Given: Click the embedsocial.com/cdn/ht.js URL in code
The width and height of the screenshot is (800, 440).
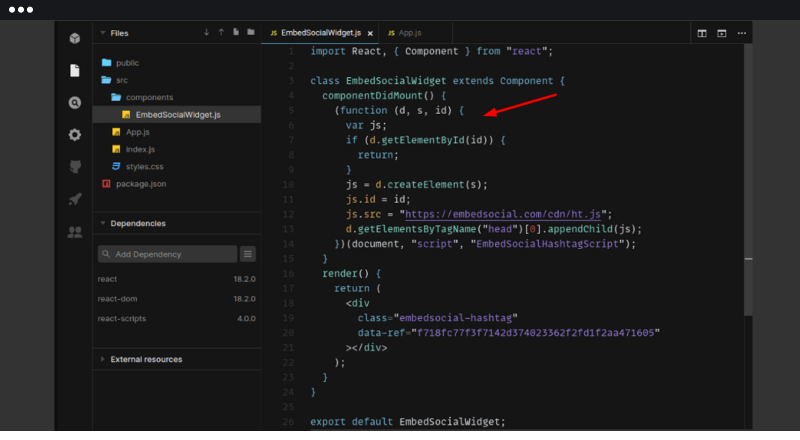Looking at the screenshot, I should point(503,214).
